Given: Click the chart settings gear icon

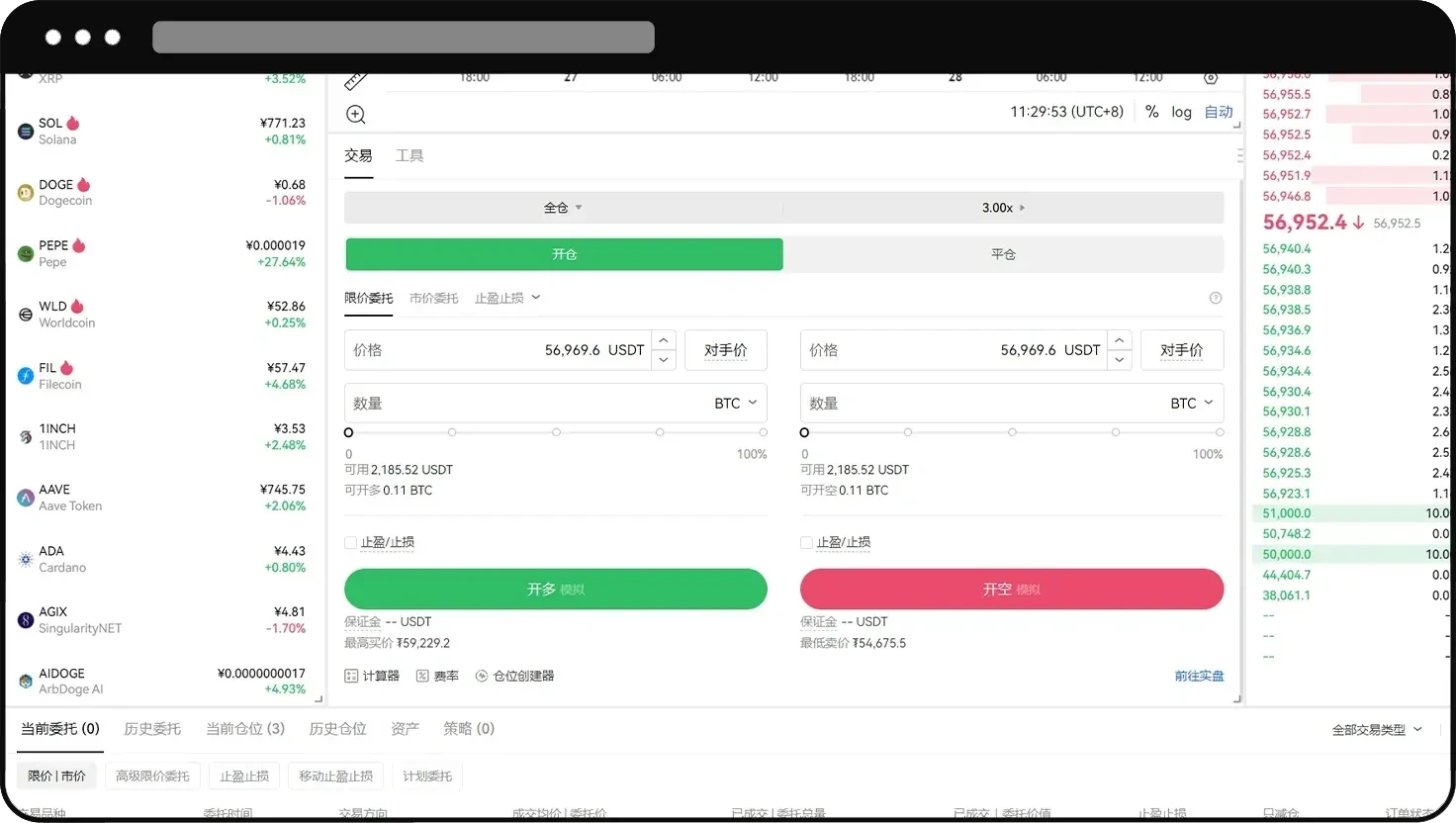Looking at the screenshot, I should coord(1209,77).
